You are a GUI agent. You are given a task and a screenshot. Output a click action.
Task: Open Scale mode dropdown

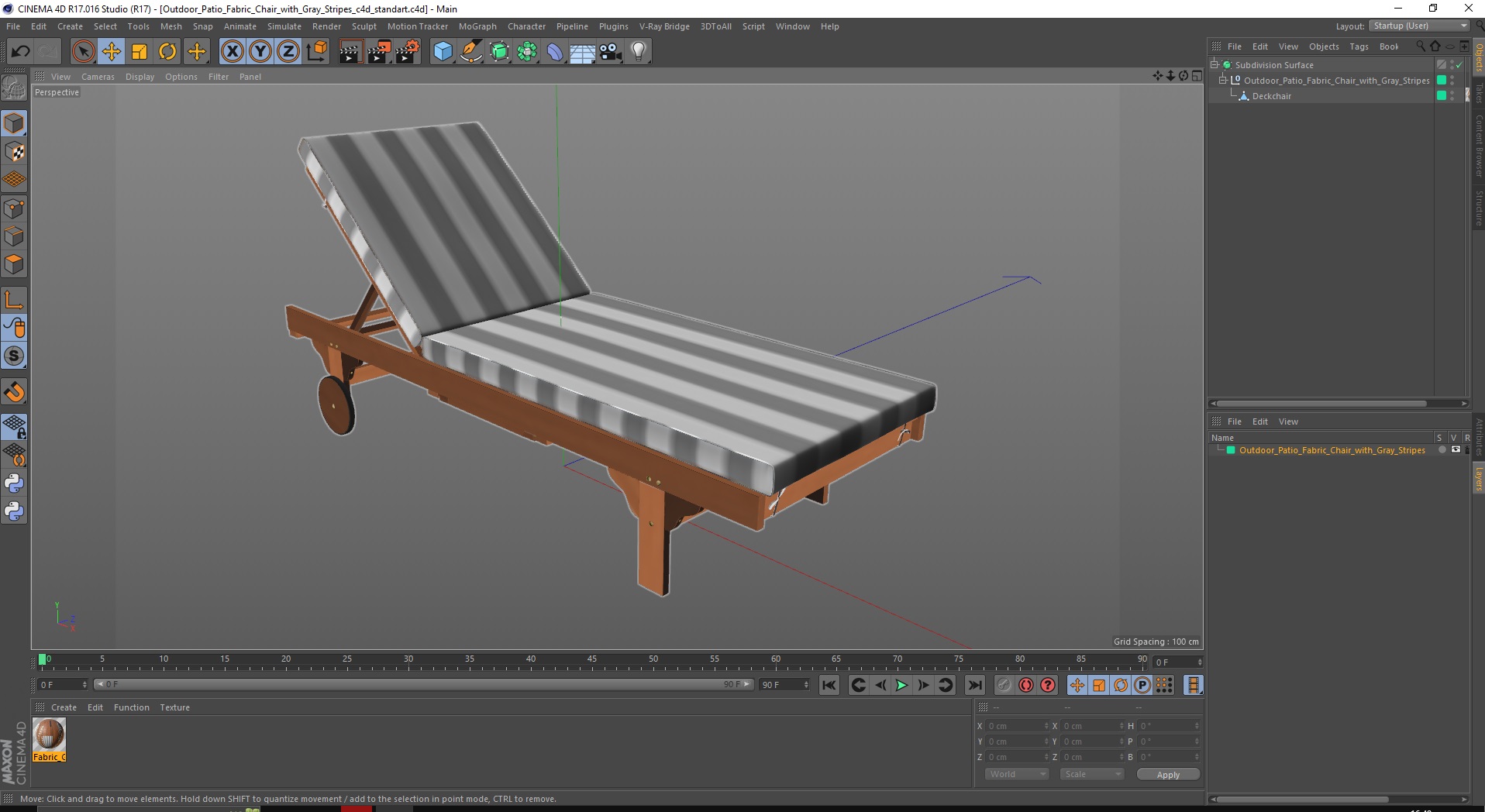tap(1091, 774)
